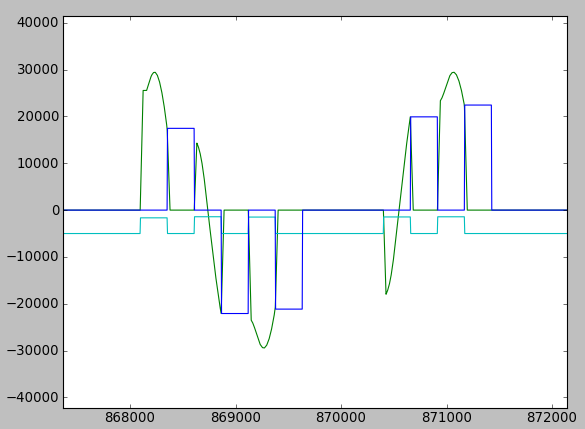This screenshot has height=429, width=585.
Task: Click the green curve's second peak near 871000
Action: click(453, 72)
